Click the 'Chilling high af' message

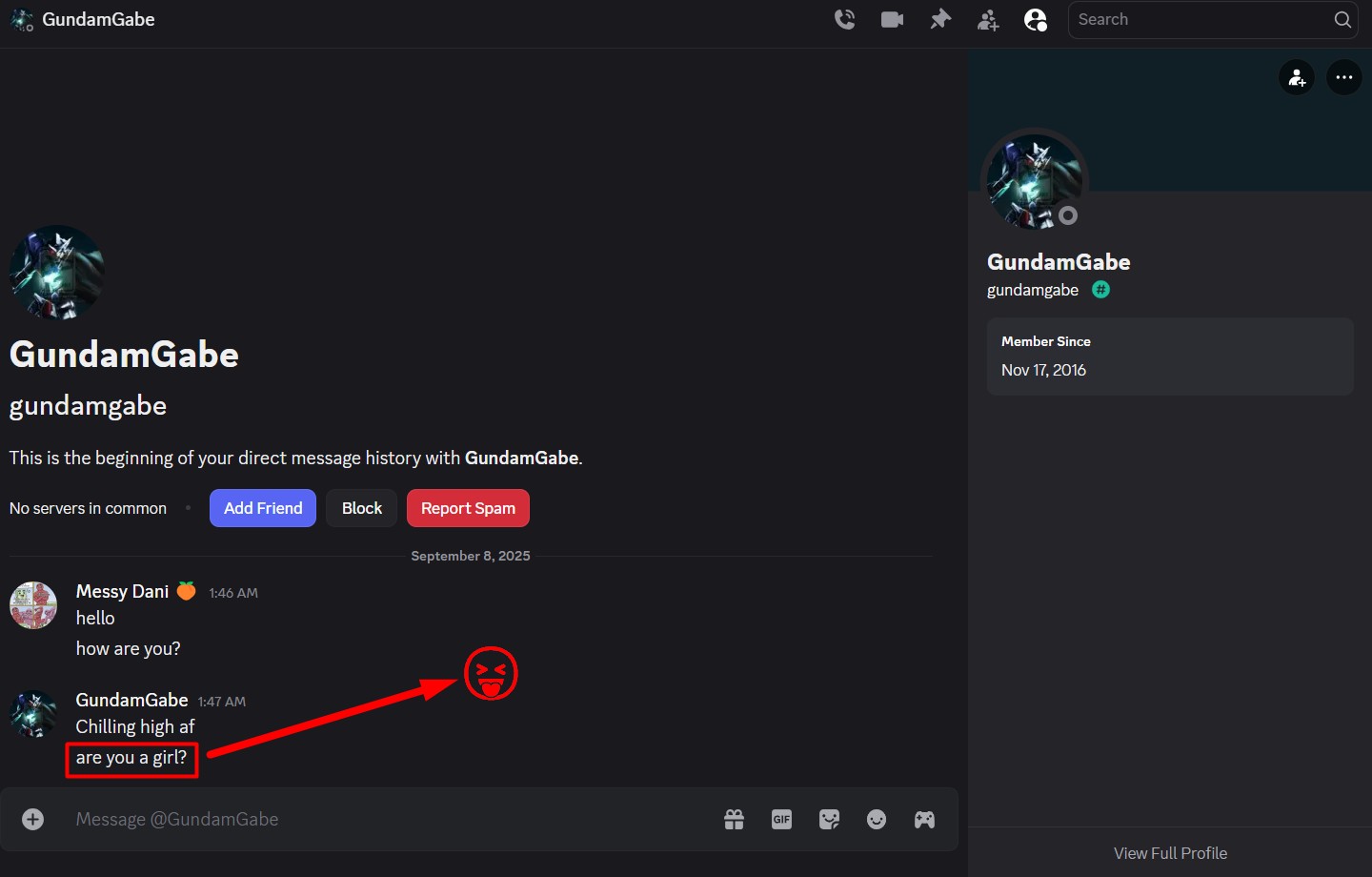coord(135,727)
